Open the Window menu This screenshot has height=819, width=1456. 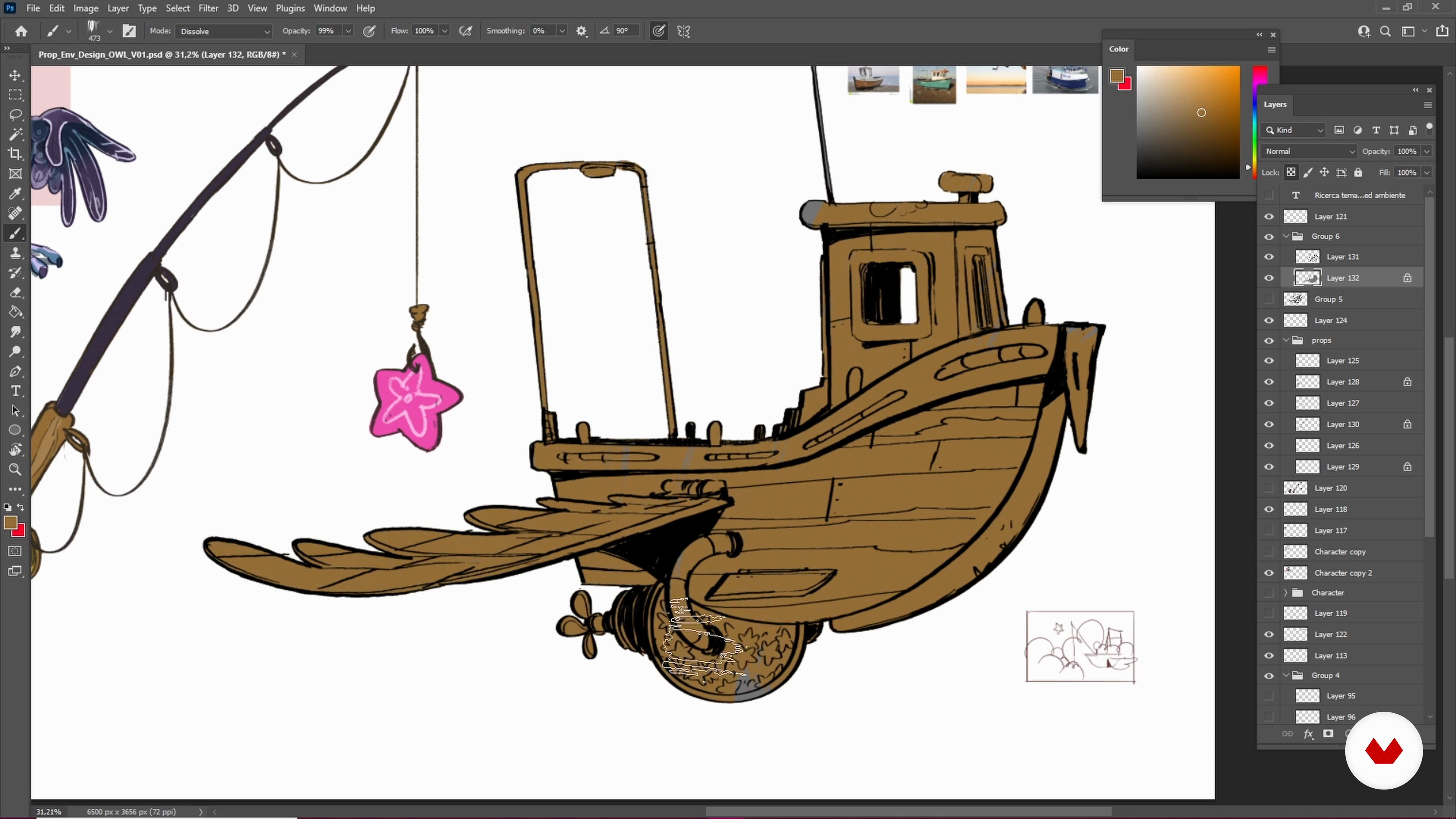click(x=330, y=8)
